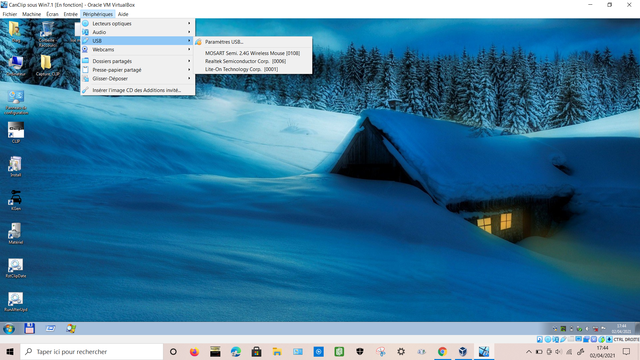Click the blue down-arrow icon beside CTRL DROITE

pos(609,339)
